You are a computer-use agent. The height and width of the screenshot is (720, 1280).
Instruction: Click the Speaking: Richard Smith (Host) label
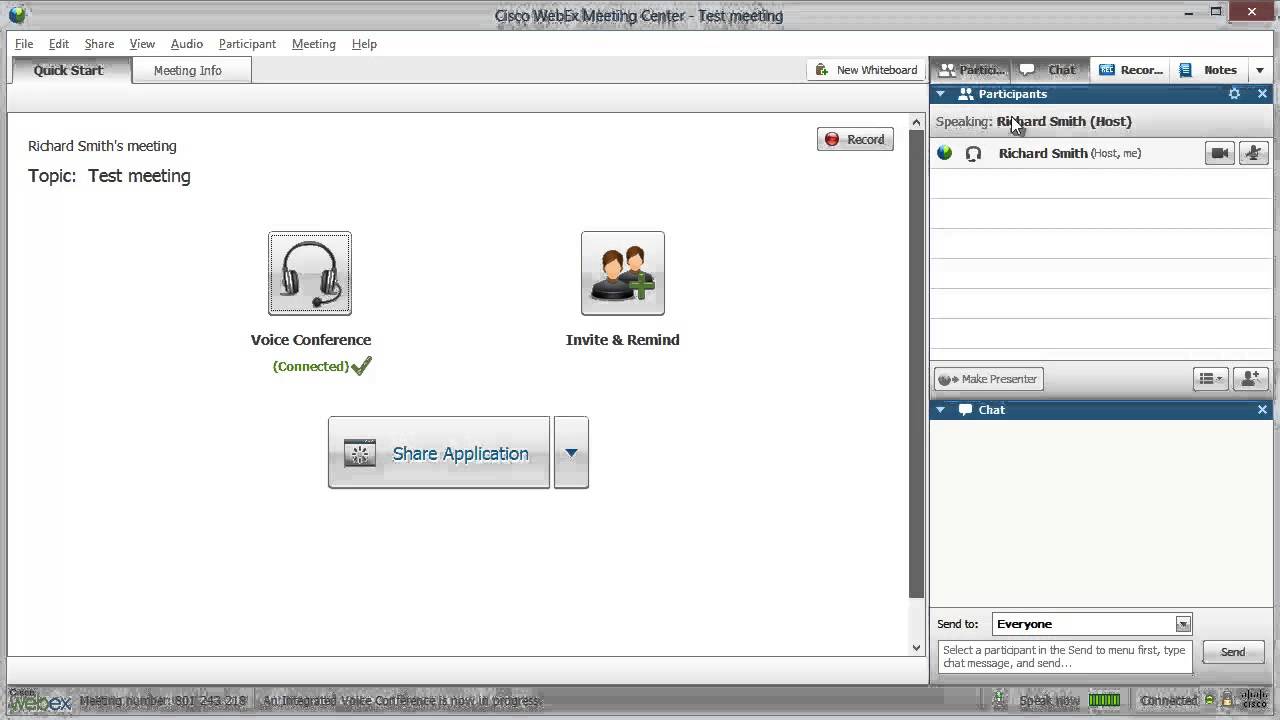coord(1034,121)
